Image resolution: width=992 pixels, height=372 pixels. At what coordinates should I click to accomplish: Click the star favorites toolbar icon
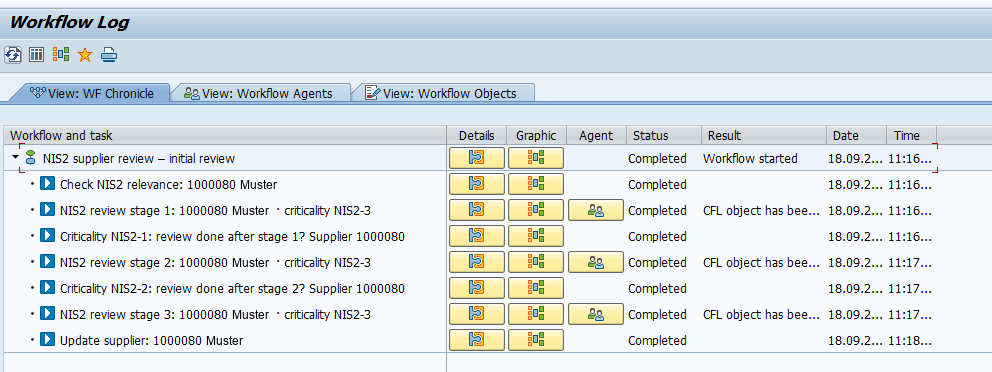click(x=85, y=55)
